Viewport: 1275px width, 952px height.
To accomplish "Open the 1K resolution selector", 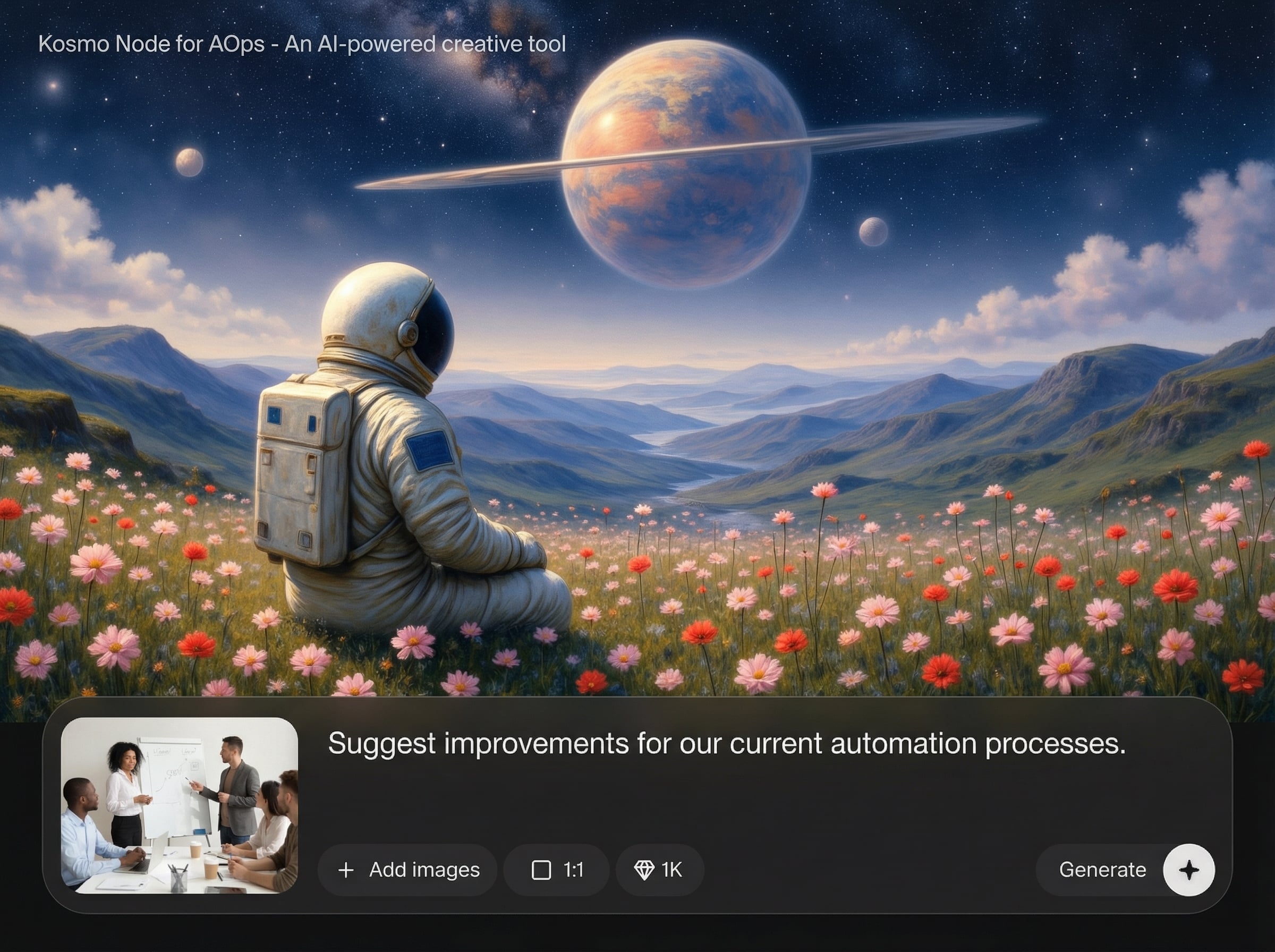I will 660,870.
